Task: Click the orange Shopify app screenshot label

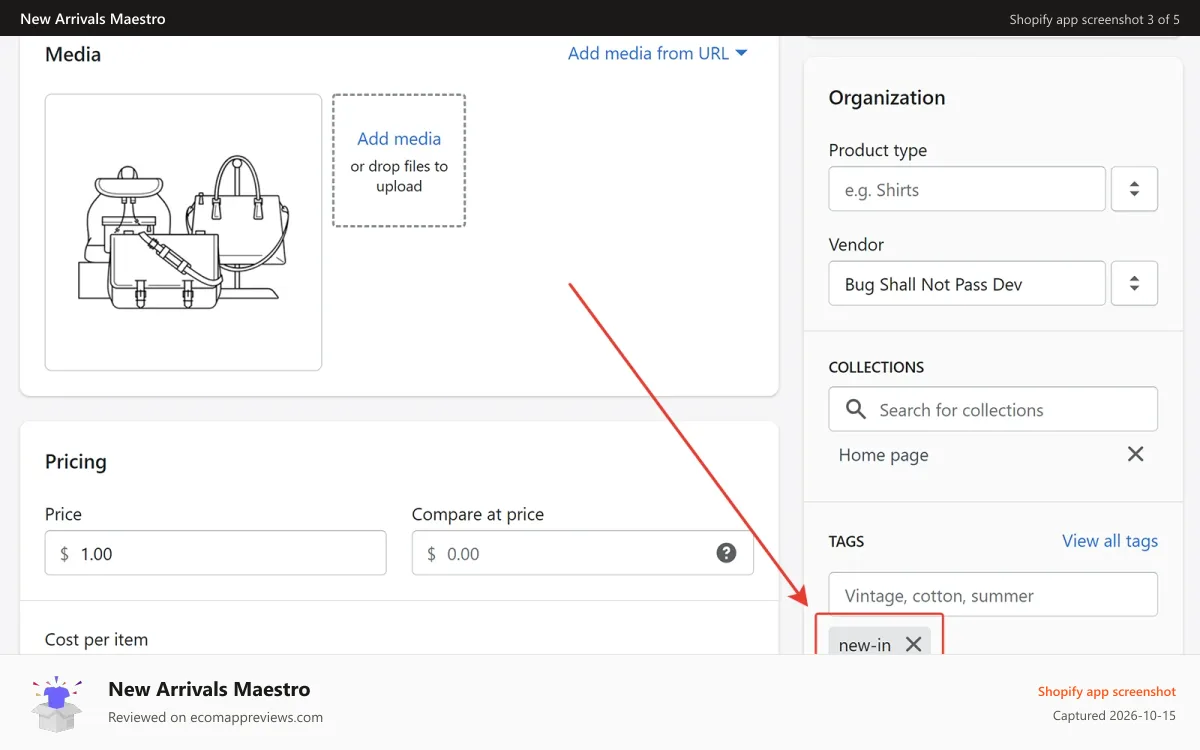Action: tap(1107, 692)
